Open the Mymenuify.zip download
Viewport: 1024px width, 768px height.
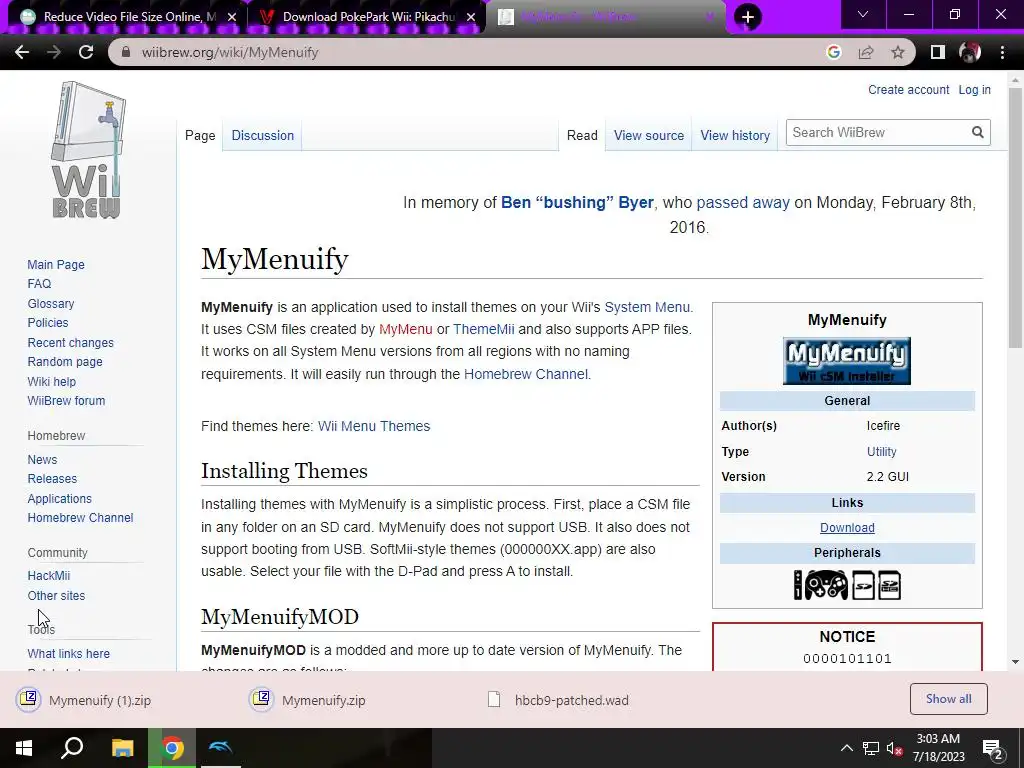pyautogui.click(x=307, y=700)
